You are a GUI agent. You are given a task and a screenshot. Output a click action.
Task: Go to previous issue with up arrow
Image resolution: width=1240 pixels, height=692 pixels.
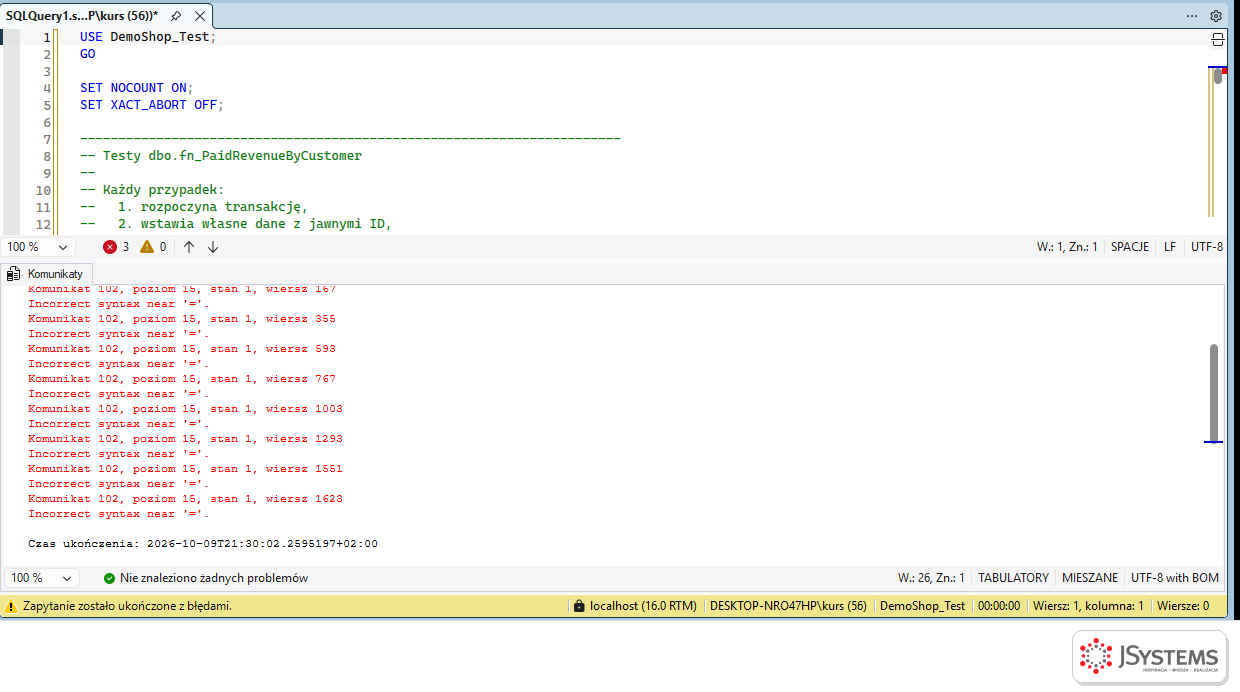(189, 247)
